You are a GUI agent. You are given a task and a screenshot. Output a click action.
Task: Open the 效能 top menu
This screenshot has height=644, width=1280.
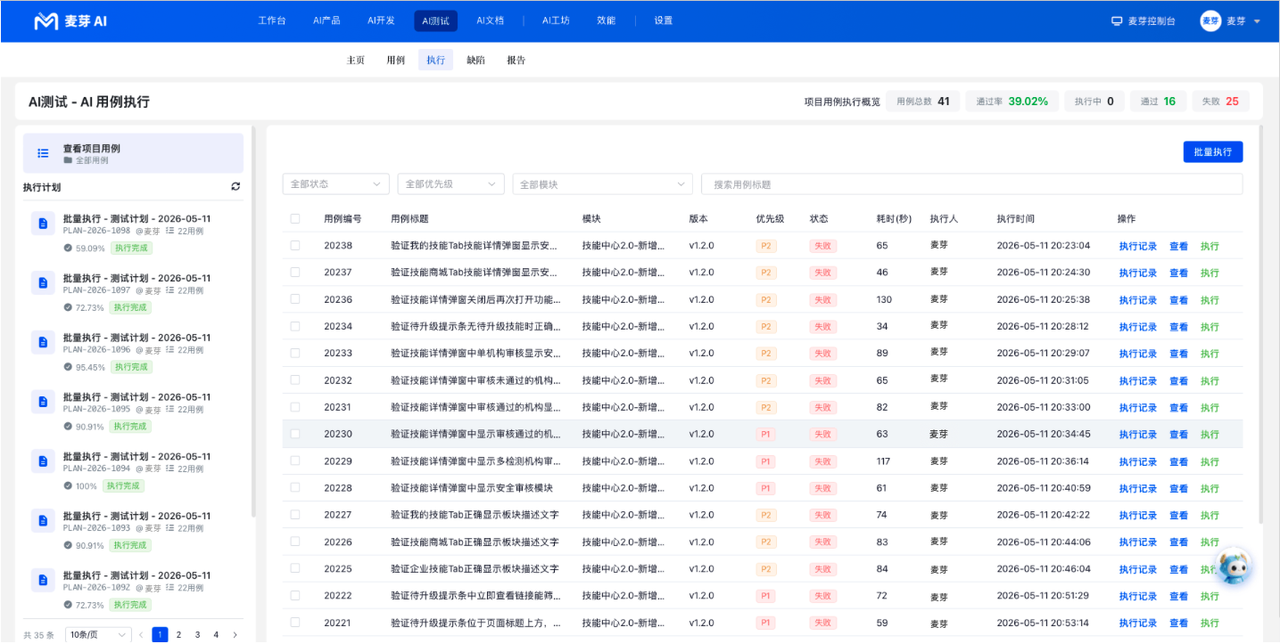pos(606,21)
